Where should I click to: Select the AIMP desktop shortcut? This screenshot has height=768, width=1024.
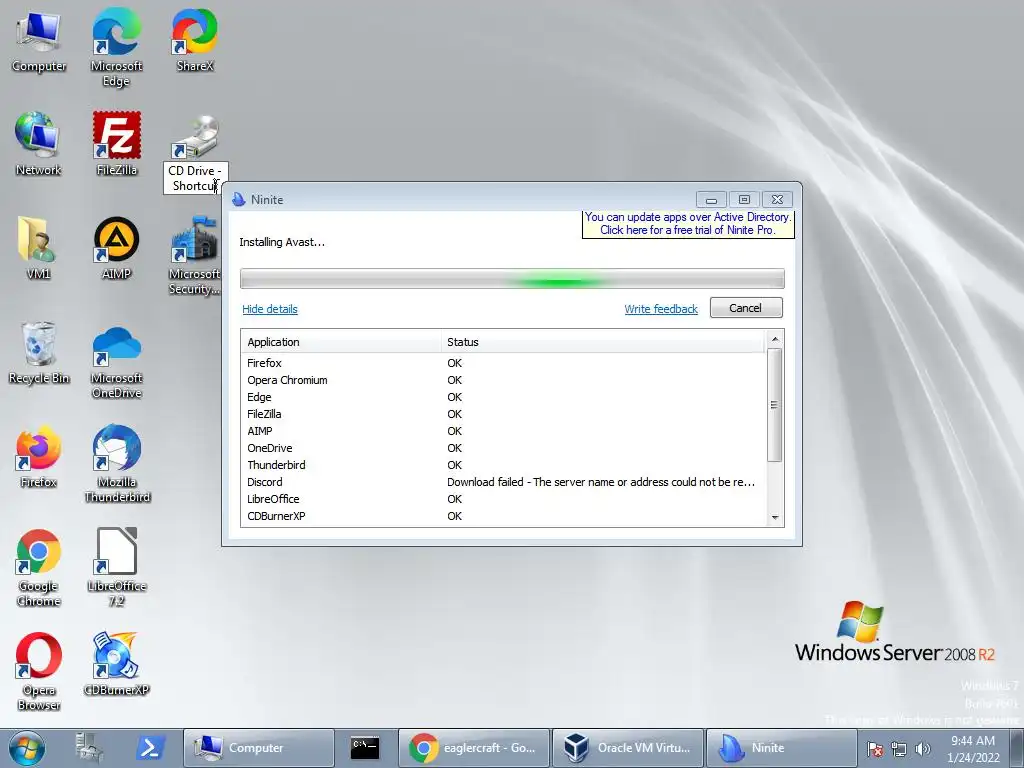[116, 249]
